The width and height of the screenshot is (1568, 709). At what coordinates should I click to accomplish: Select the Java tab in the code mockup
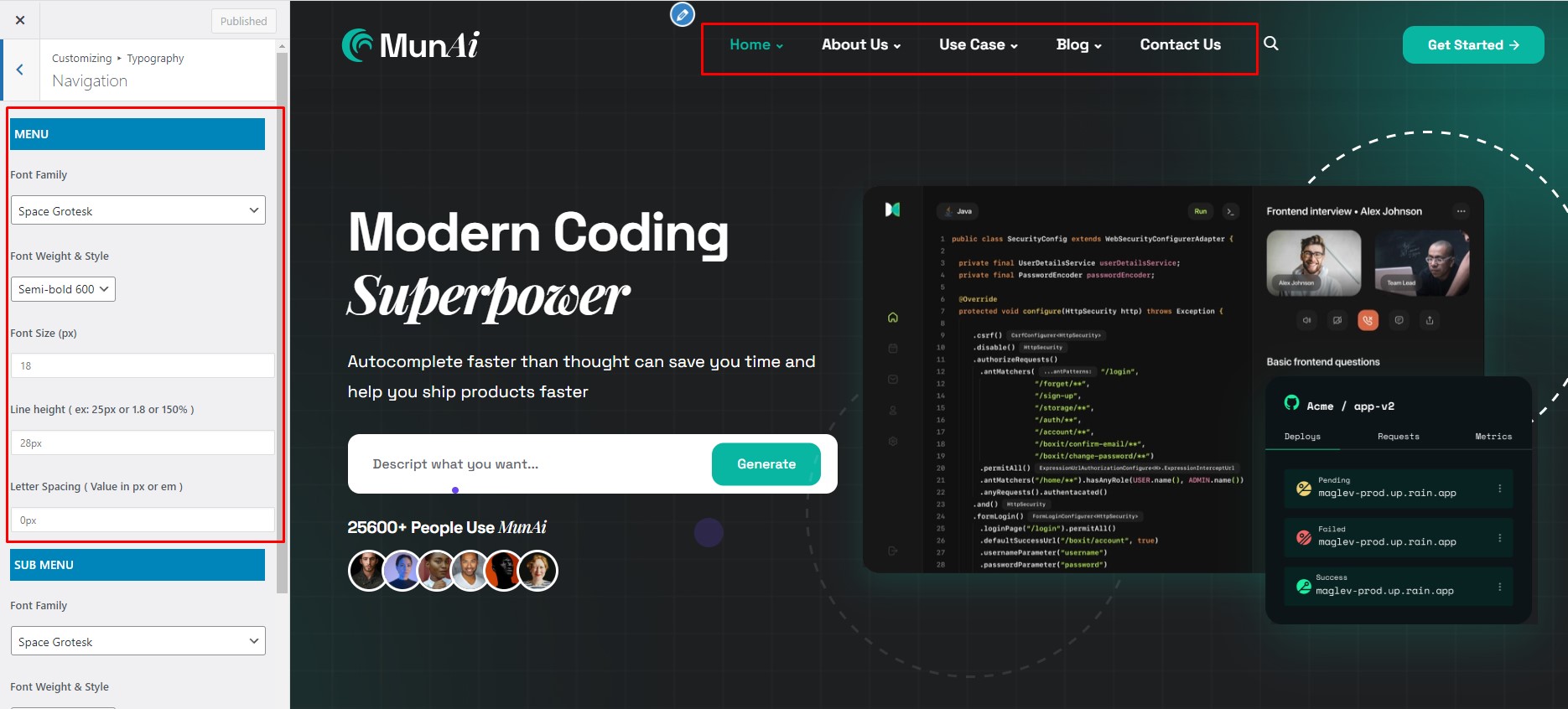pos(959,211)
